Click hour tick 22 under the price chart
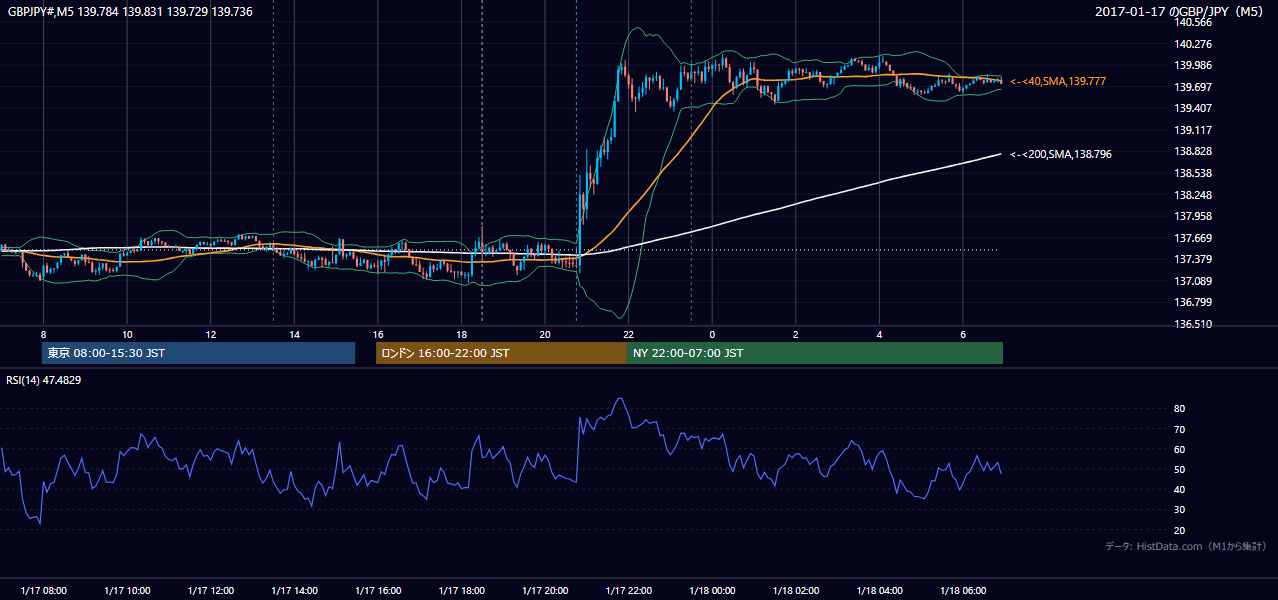This screenshot has height=600, width=1278. pos(628,333)
